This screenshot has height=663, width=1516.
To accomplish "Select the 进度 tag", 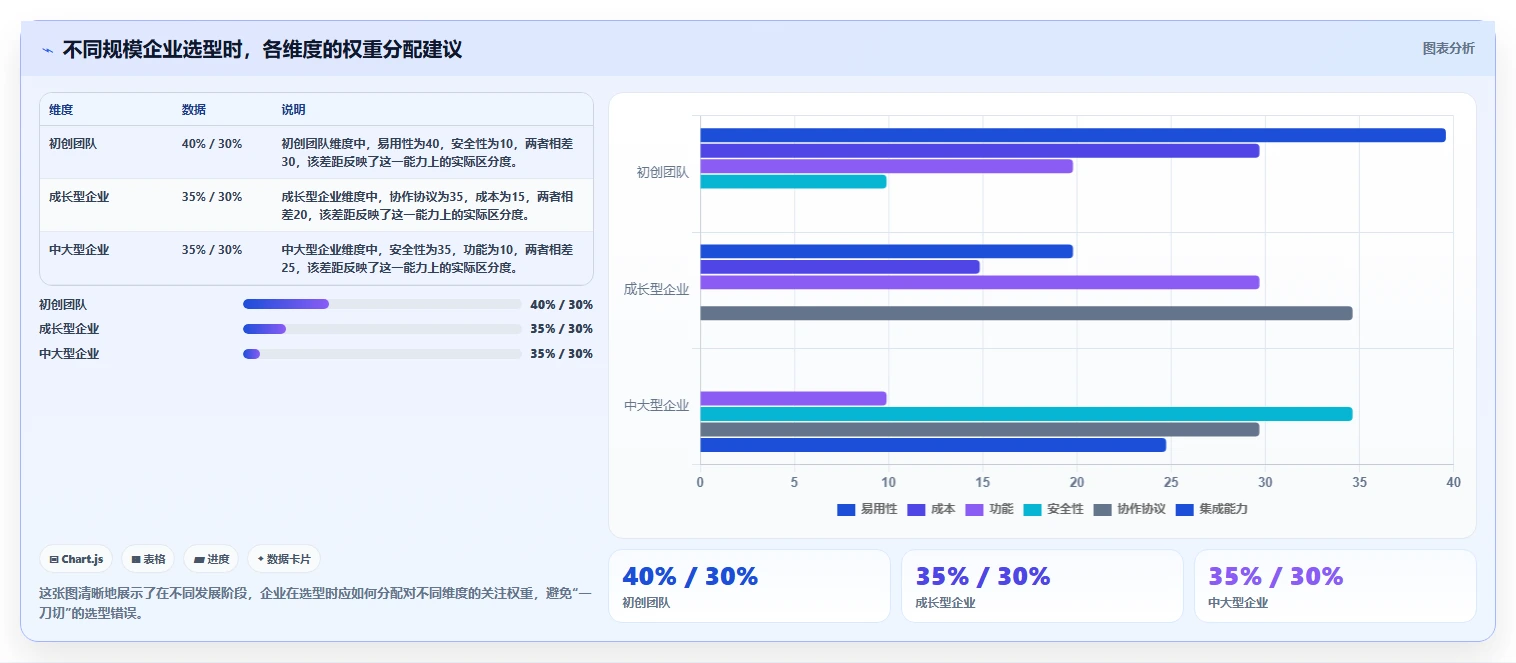I will point(211,559).
